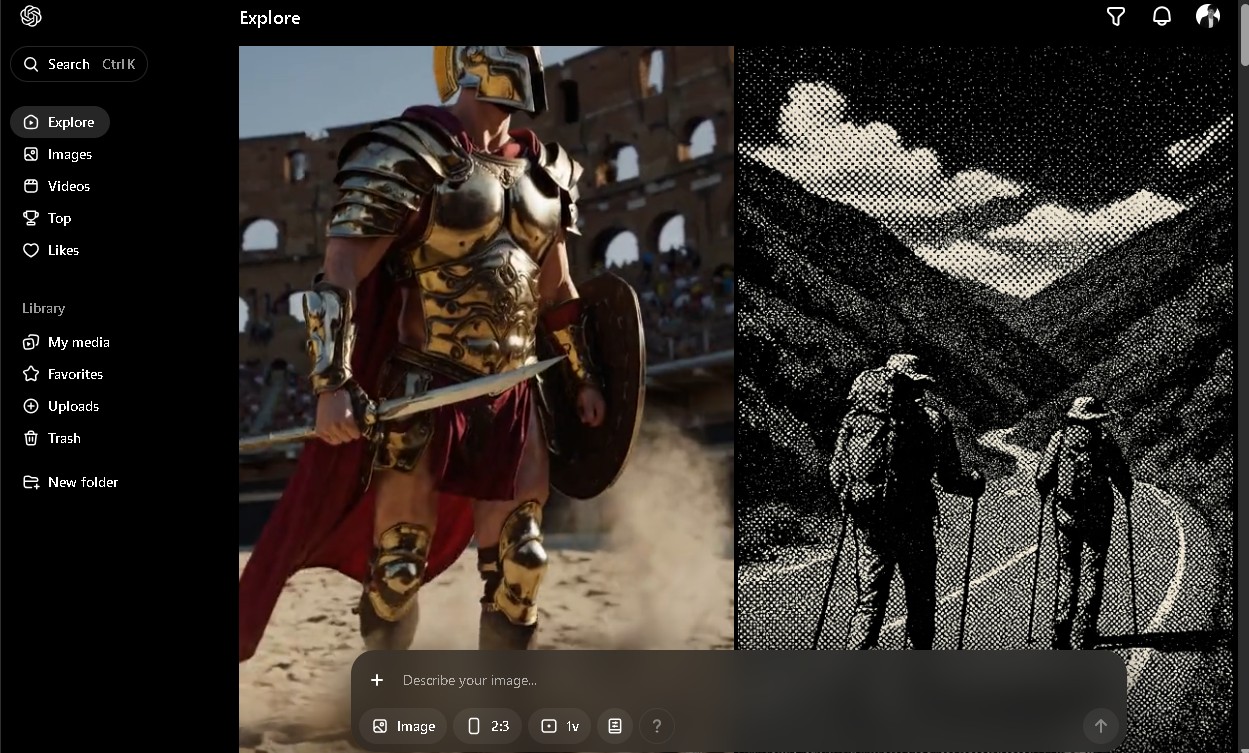Click the question mark help icon
The height and width of the screenshot is (753, 1249).
(x=657, y=726)
